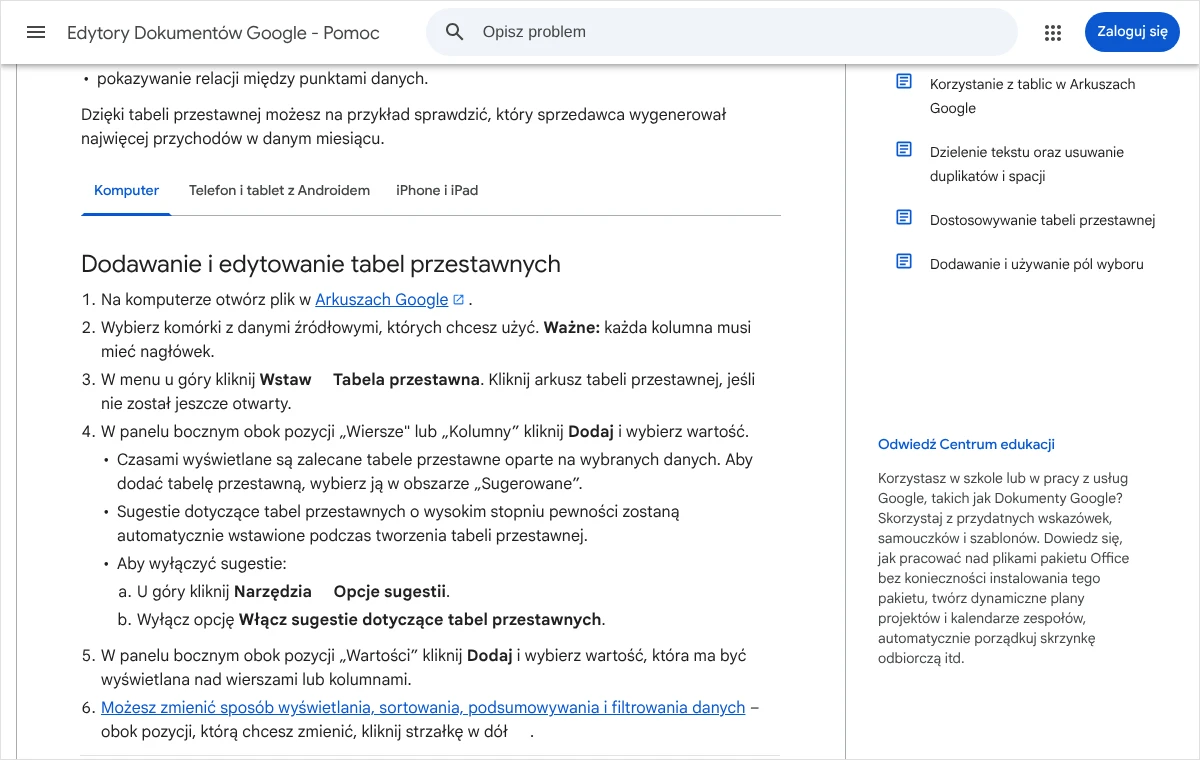Open the Arkuszach Google link
Image resolution: width=1200 pixels, height=760 pixels.
tap(382, 299)
